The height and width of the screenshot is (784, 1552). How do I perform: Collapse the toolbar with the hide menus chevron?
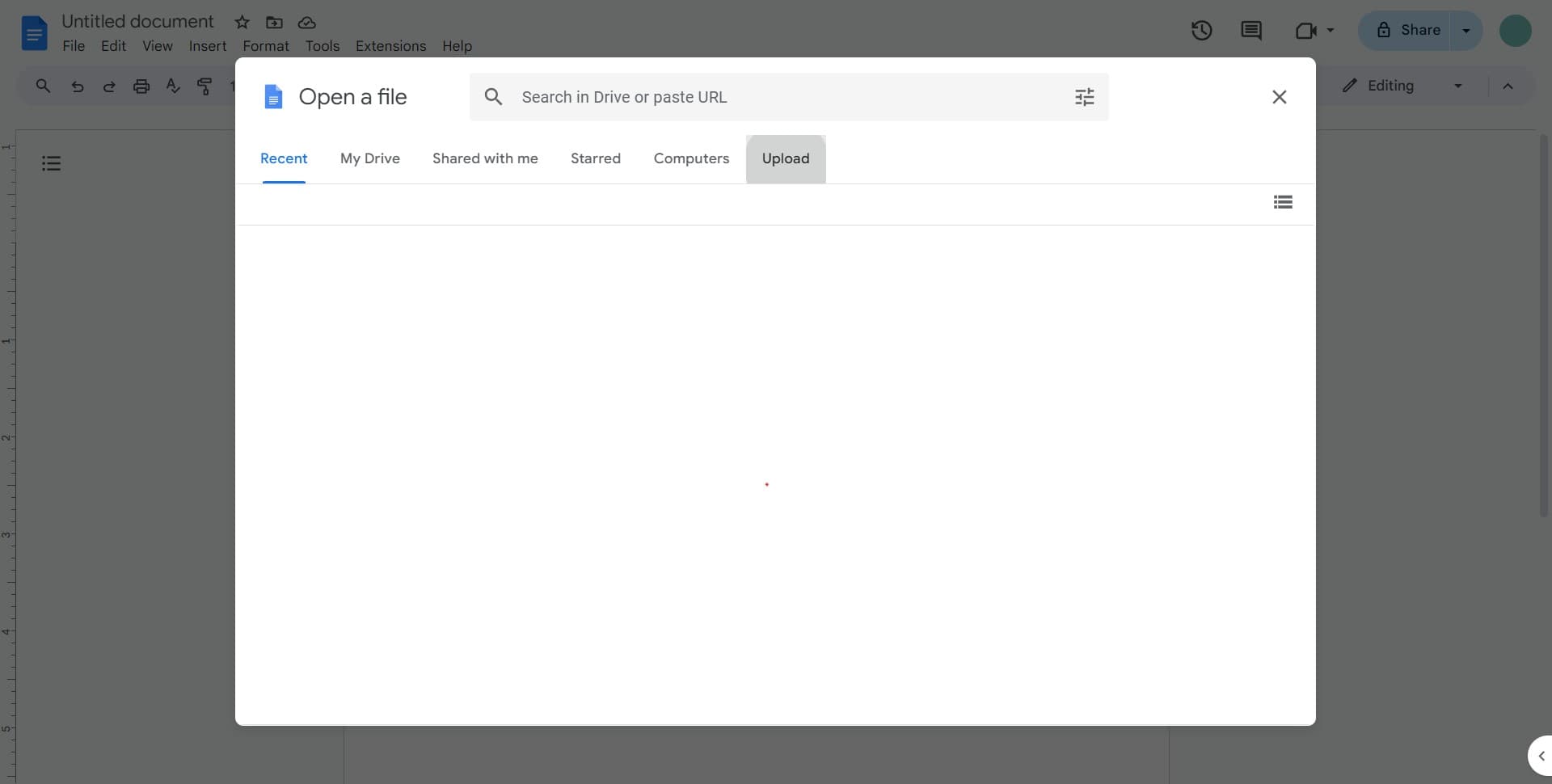coord(1508,85)
